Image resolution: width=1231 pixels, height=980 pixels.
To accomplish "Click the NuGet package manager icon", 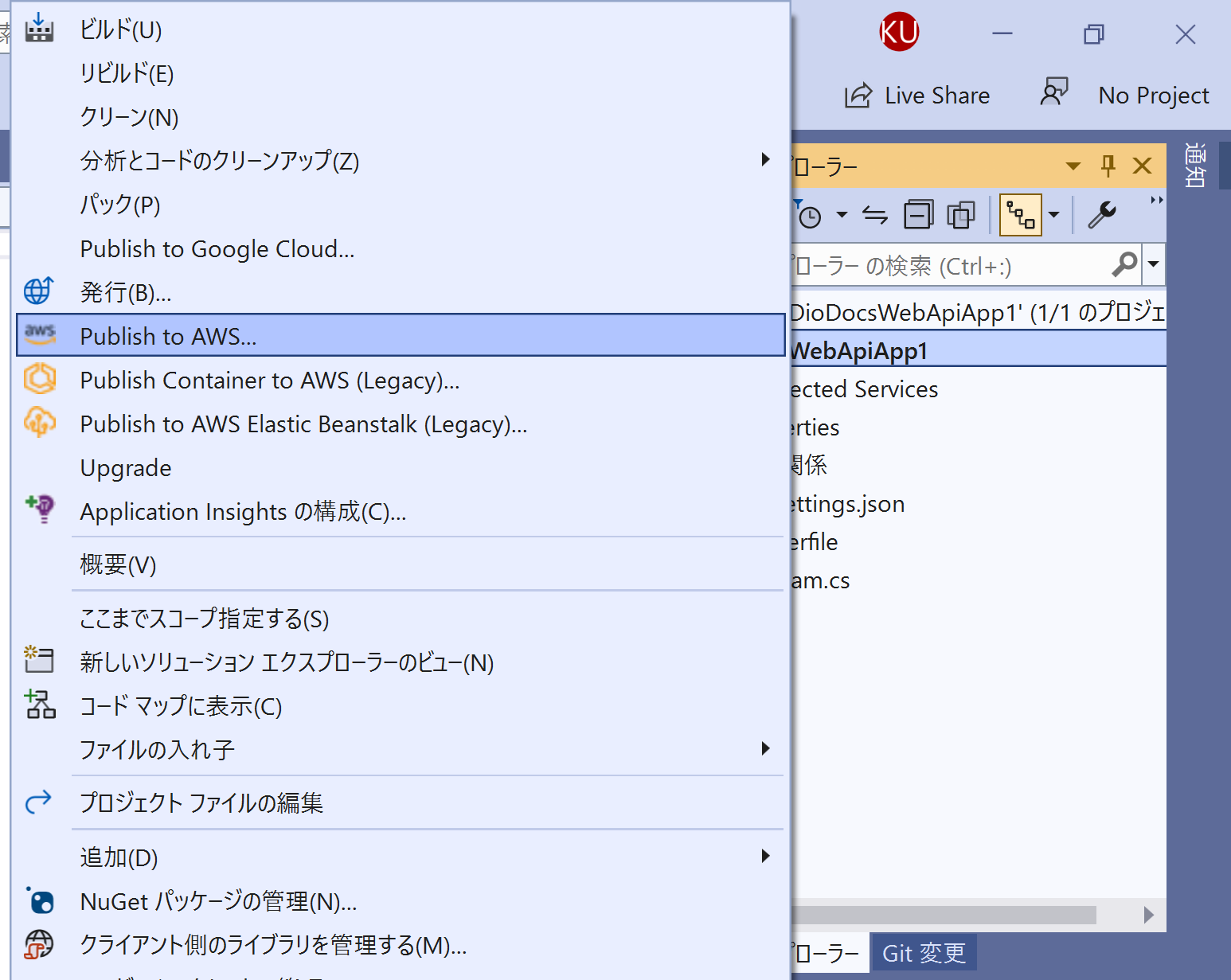I will tap(40, 900).
